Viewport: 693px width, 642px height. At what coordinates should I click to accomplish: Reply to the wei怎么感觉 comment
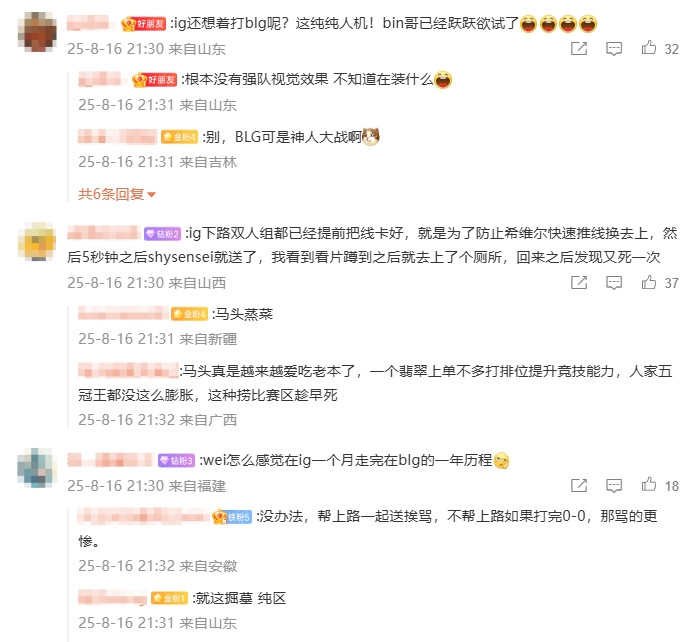(614, 486)
